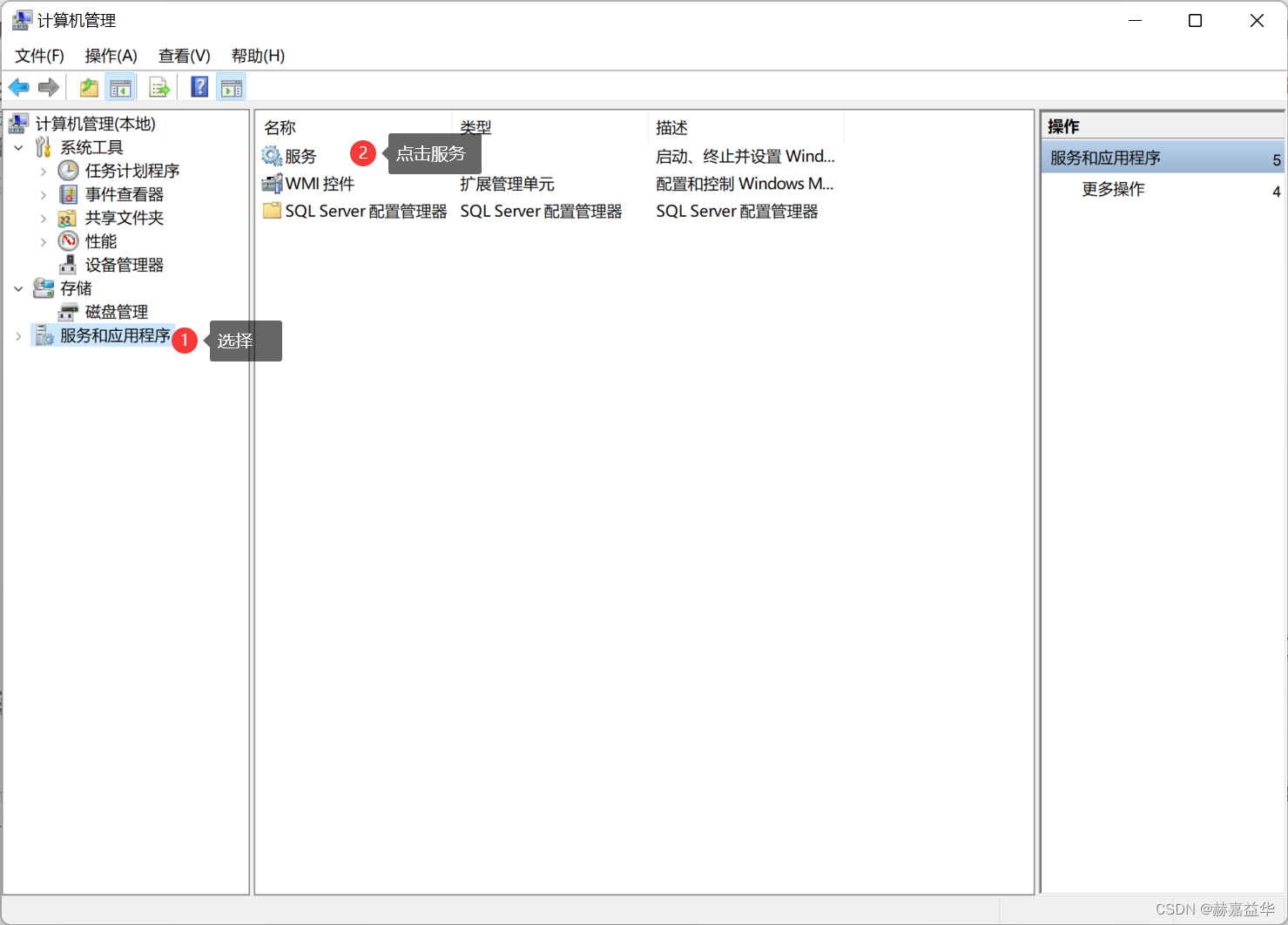1288x925 pixels.
Task: Click the 磁盘管理 disk icon
Action: (68, 312)
